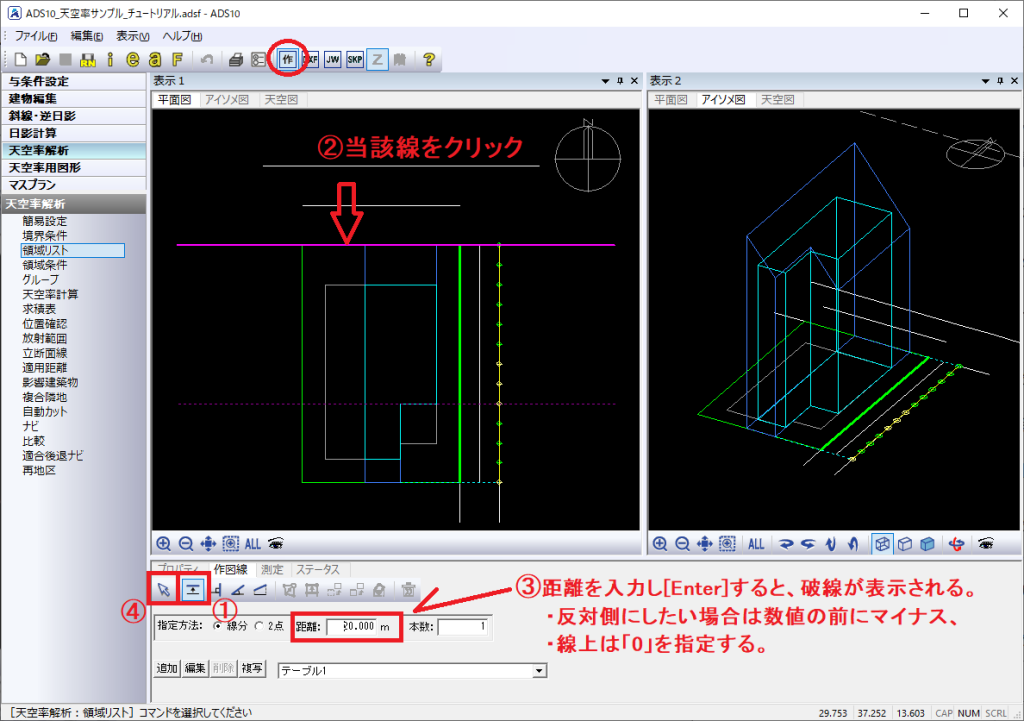
Task: Click the red-blue rotate axis icon in 表示2
Action: 957,543
